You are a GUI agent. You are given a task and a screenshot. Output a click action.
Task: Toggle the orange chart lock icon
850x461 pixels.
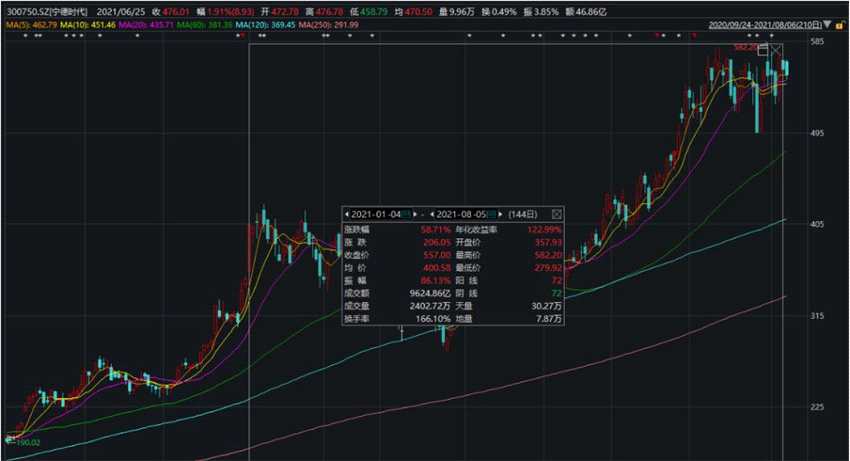[841, 25]
